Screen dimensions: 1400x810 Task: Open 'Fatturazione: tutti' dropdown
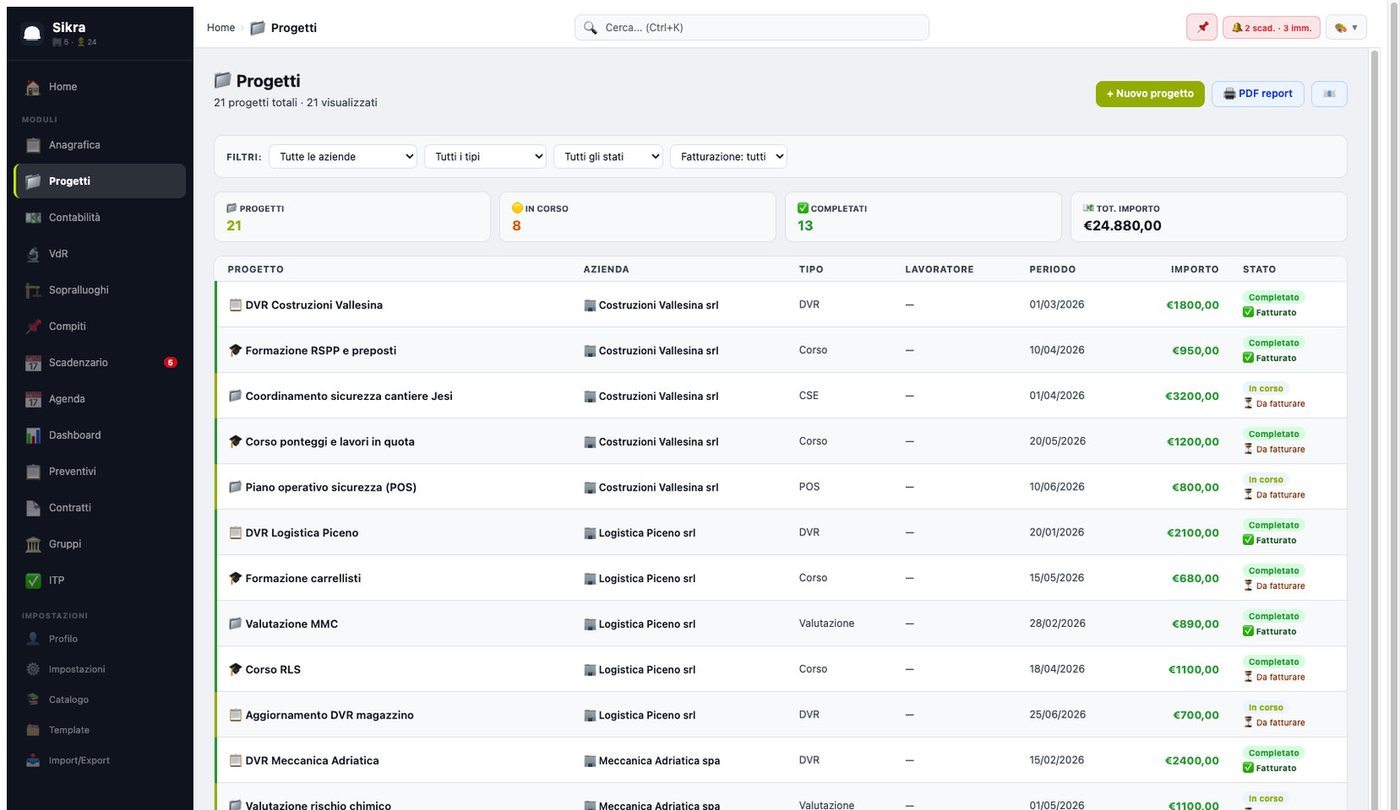(x=728, y=156)
